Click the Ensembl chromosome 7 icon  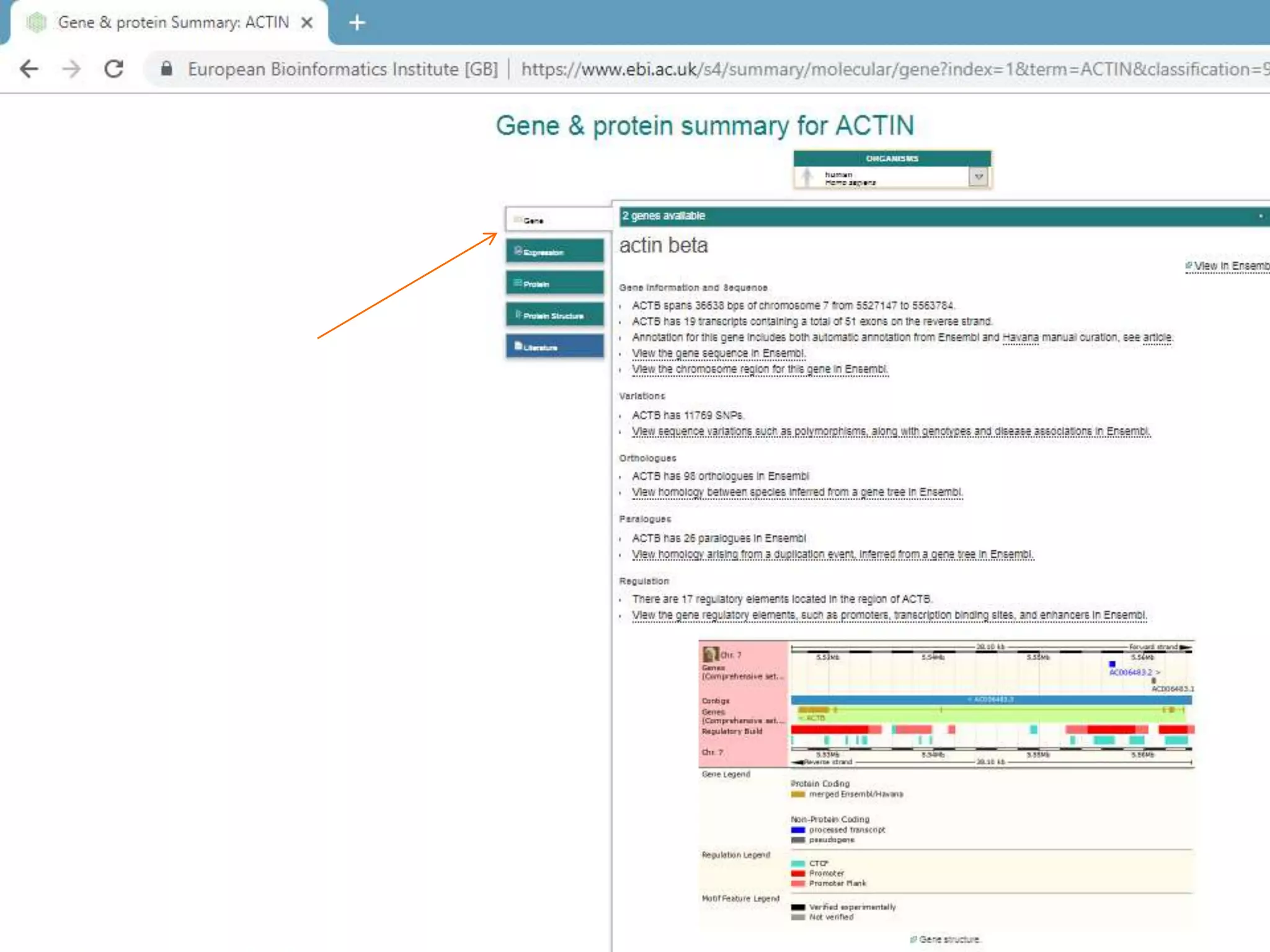(x=711, y=654)
